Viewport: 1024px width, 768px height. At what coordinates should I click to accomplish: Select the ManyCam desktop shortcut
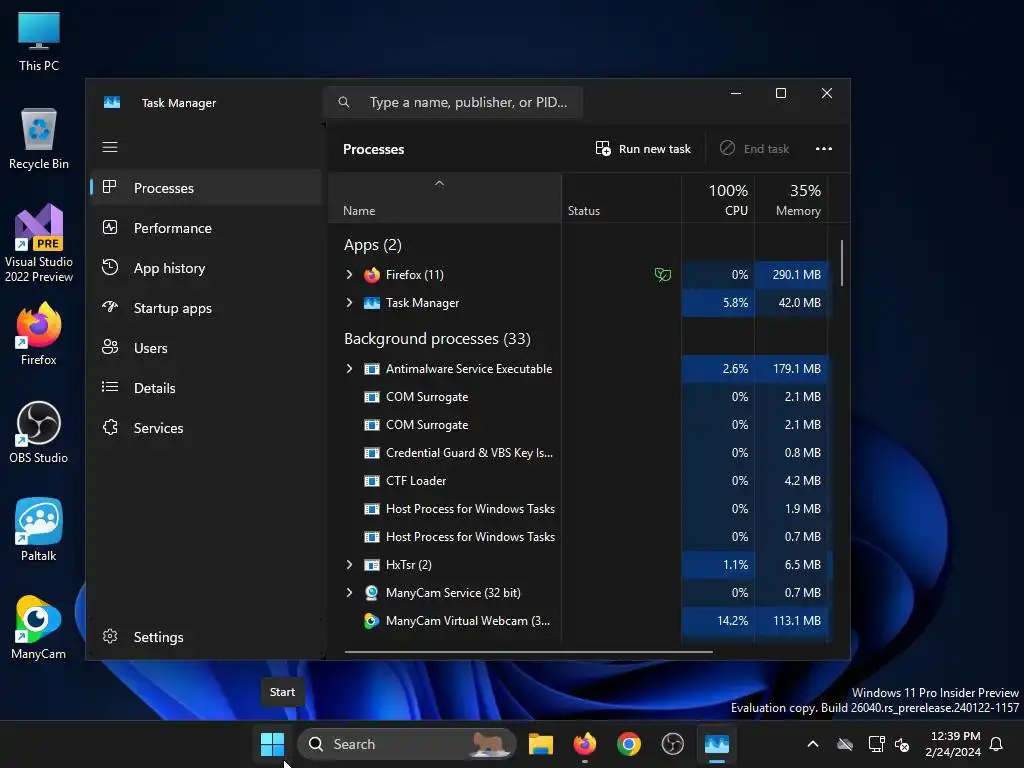[39, 628]
